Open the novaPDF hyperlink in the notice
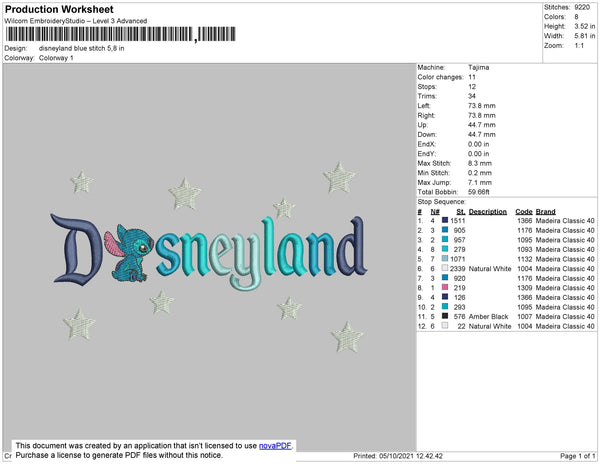This screenshot has height=464, width=600. click(275, 446)
